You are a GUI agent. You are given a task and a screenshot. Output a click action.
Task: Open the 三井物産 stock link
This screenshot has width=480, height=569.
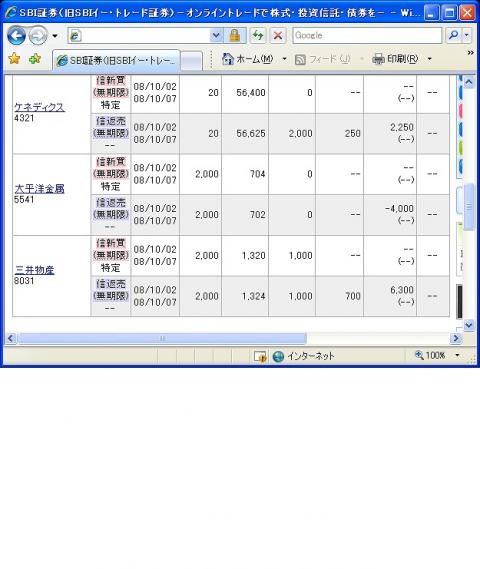click(x=34, y=270)
